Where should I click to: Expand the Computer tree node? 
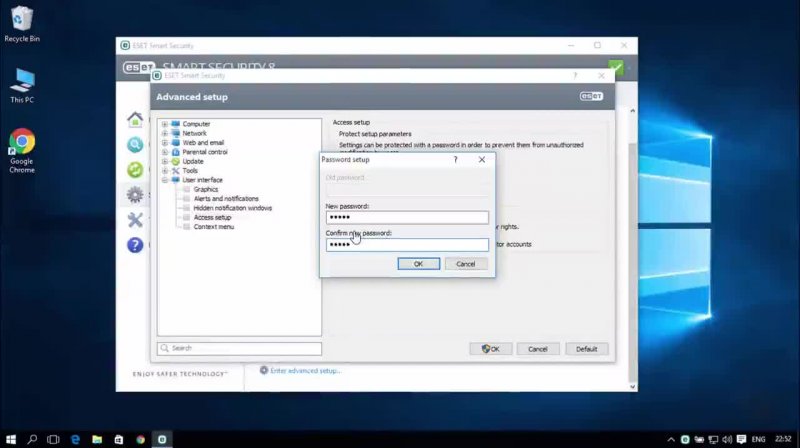point(165,124)
